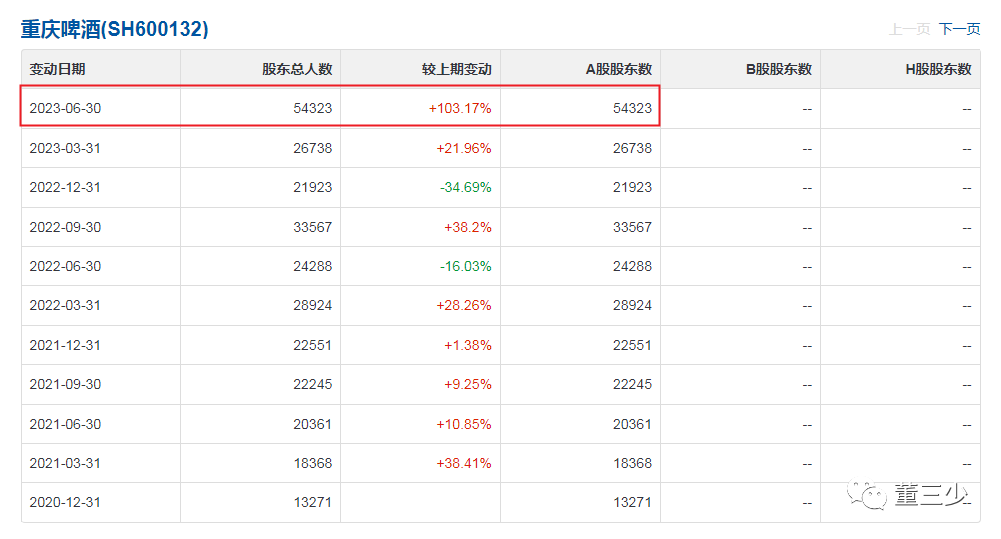
Task: Click 28924 in the 股东总人数 column
Action: point(313,305)
